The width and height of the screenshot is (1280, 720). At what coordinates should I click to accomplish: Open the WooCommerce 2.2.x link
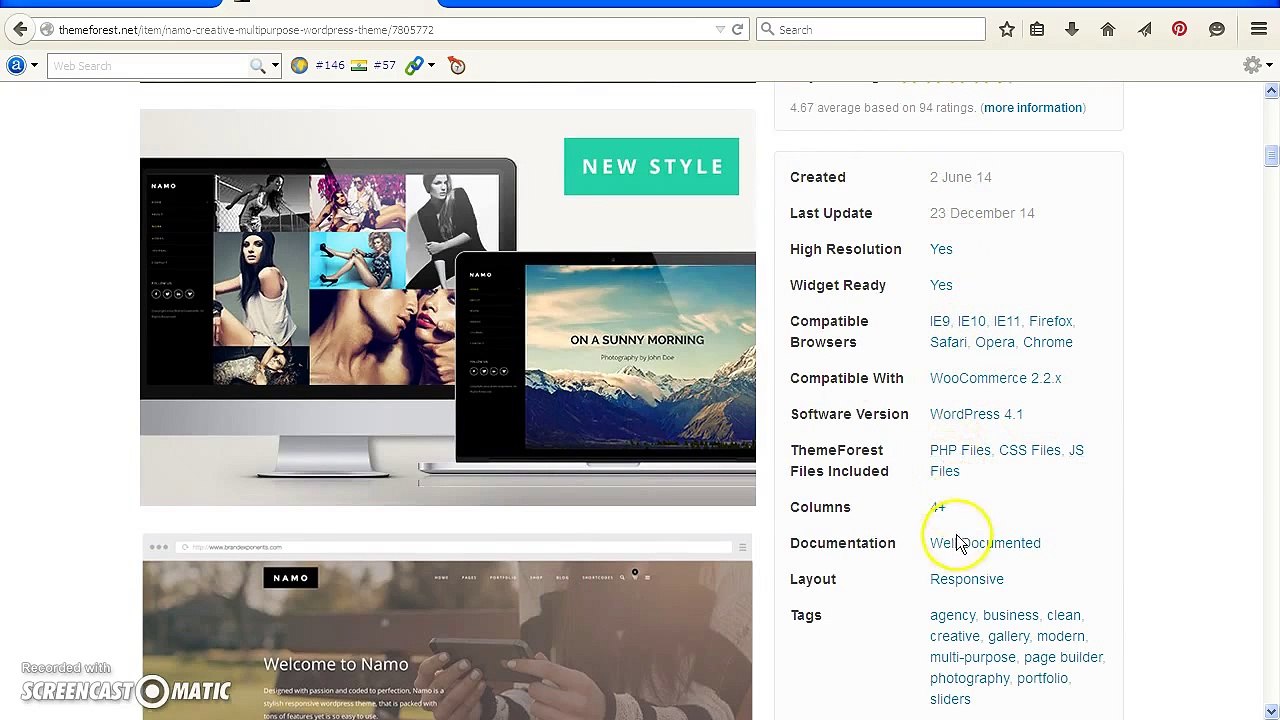point(995,378)
